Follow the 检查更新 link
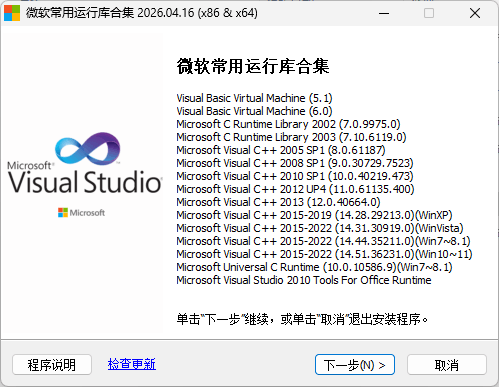The height and width of the screenshot is (387, 499). [x=132, y=364]
